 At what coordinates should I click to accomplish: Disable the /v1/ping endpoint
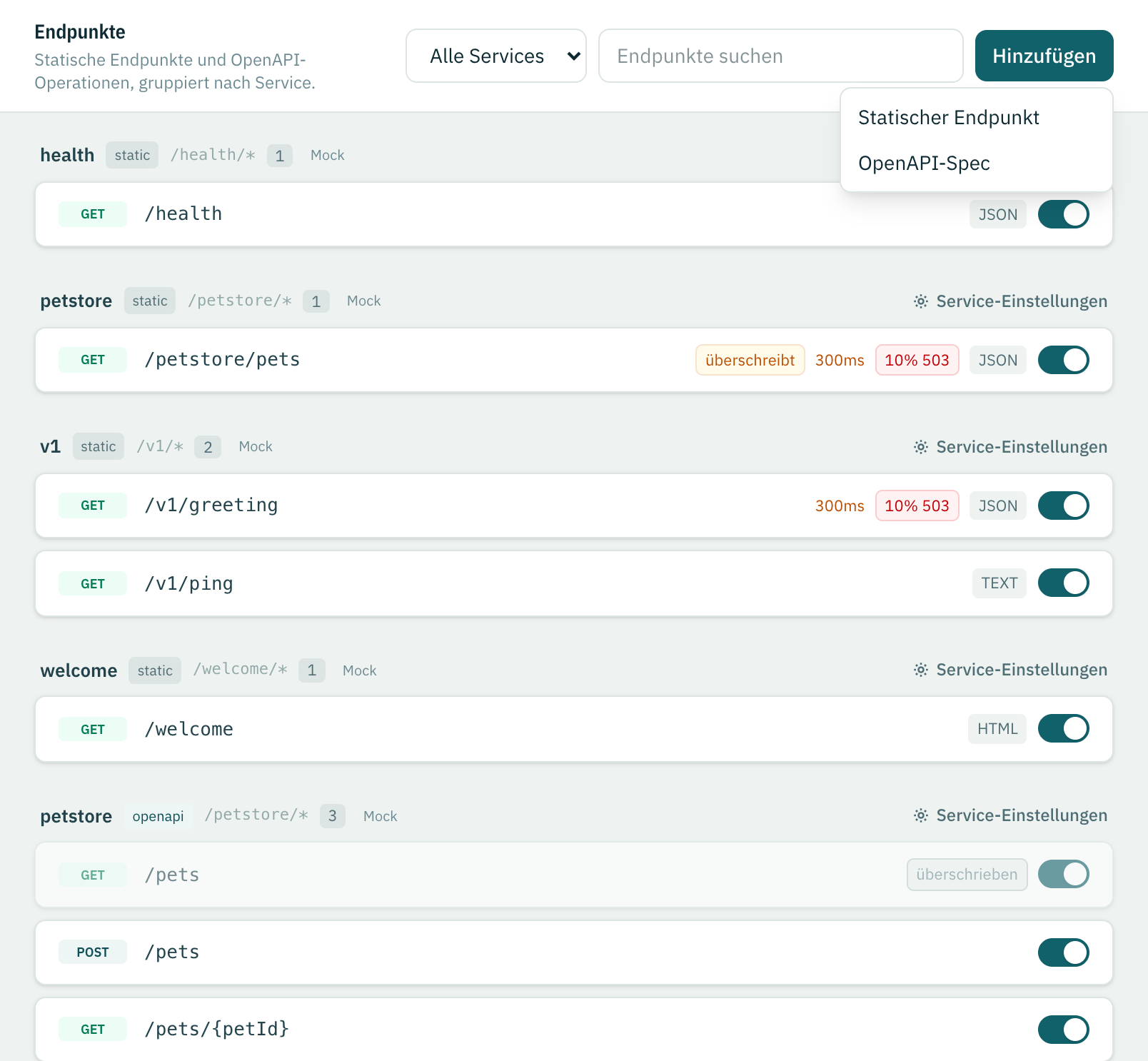pos(1063,583)
